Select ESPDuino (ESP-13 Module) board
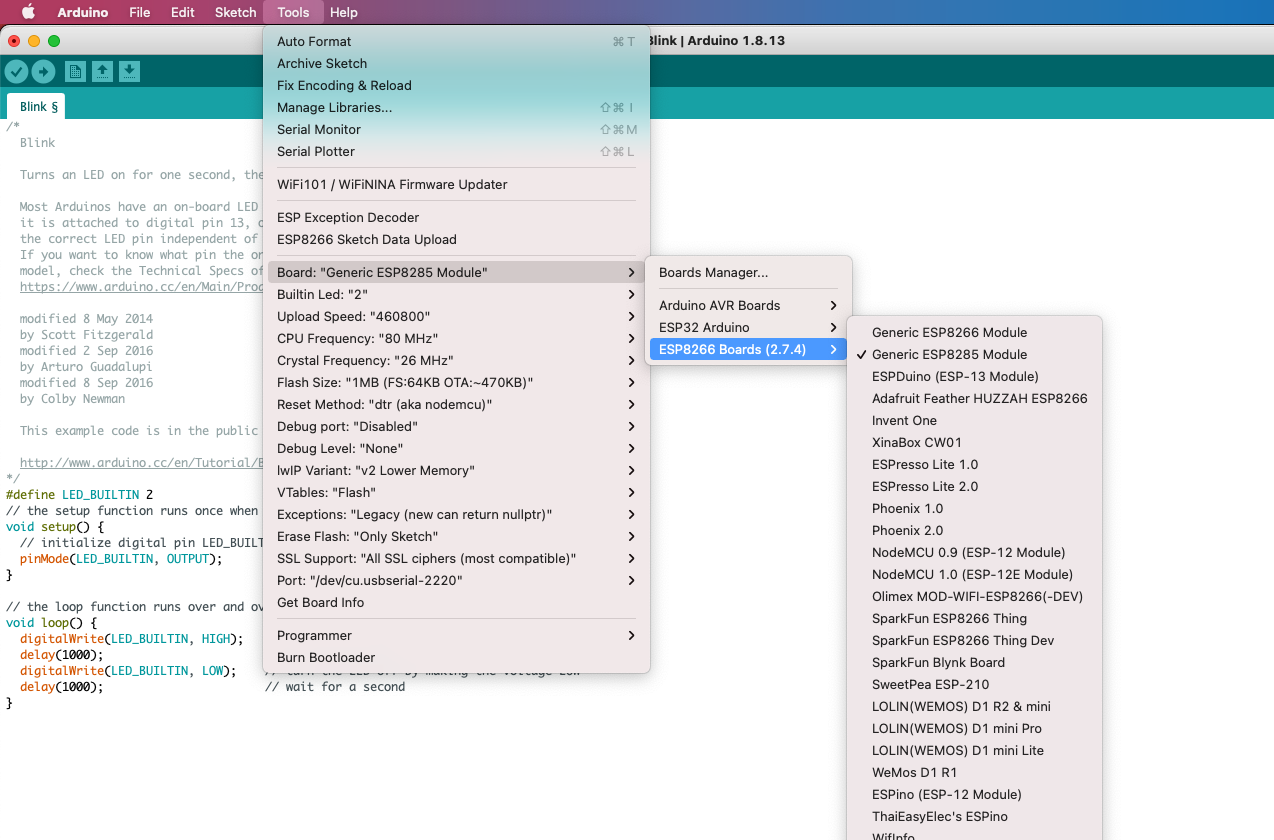This screenshot has width=1274, height=840. [x=974, y=376]
